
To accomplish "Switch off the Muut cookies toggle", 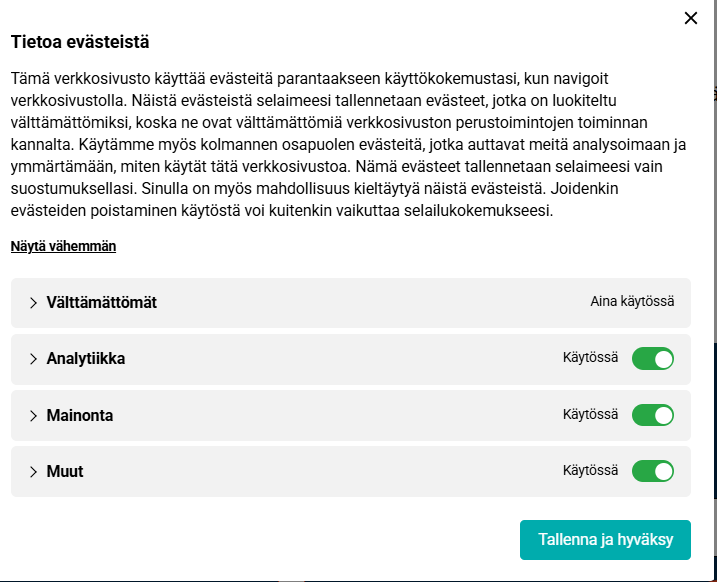I will tap(652, 470).
